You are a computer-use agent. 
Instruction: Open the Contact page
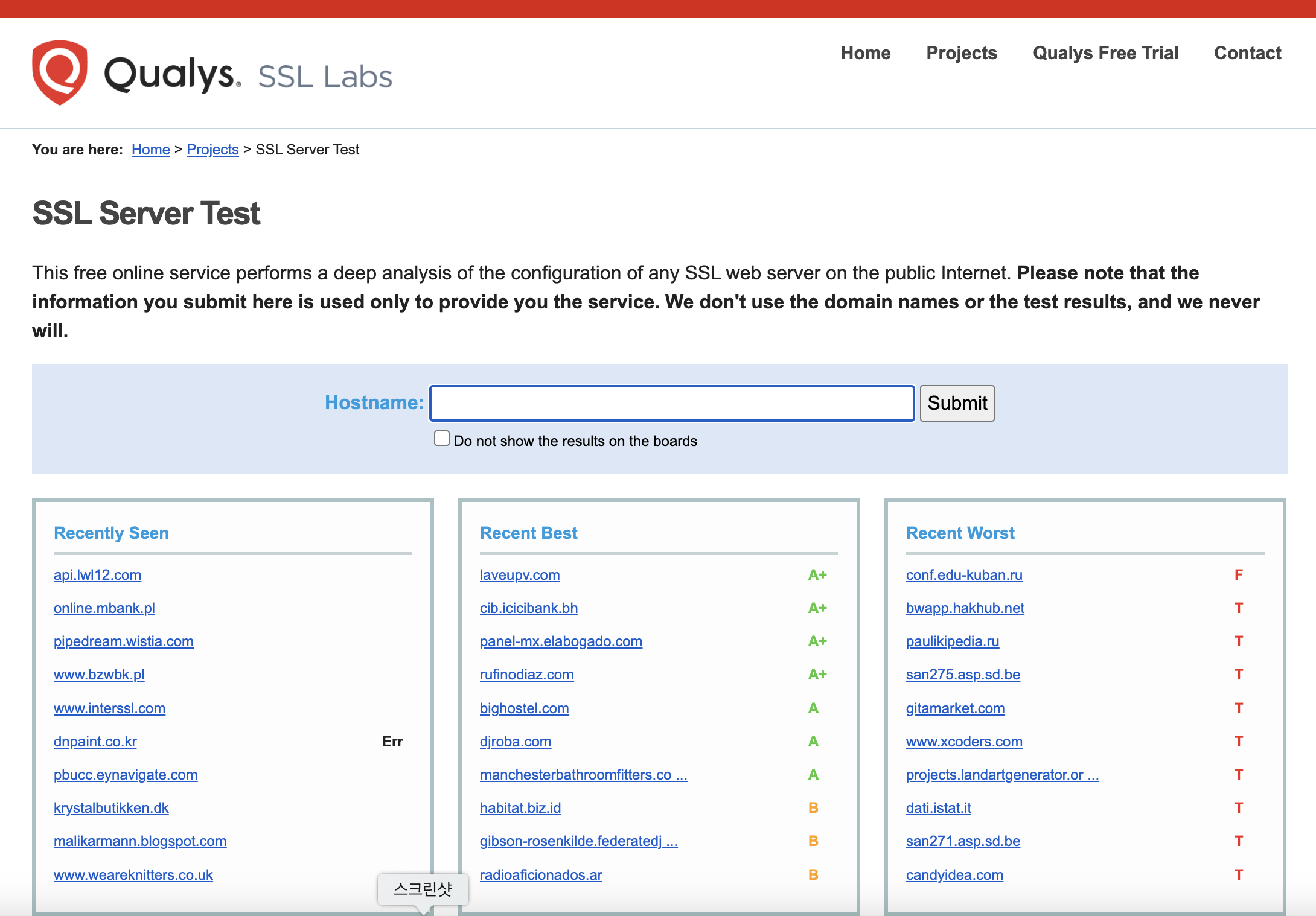click(x=1247, y=53)
